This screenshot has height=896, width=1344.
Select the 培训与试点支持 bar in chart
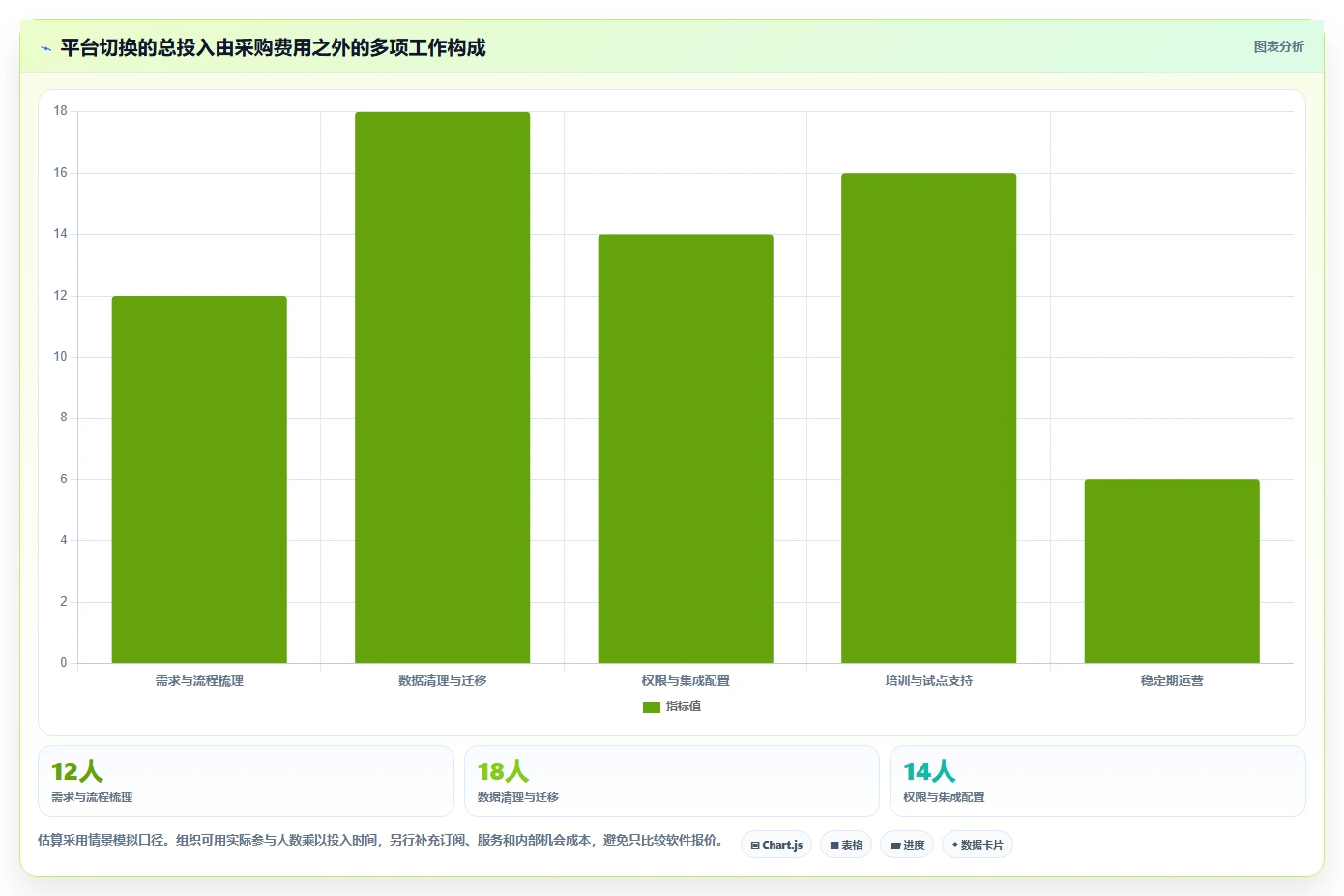coord(928,419)
